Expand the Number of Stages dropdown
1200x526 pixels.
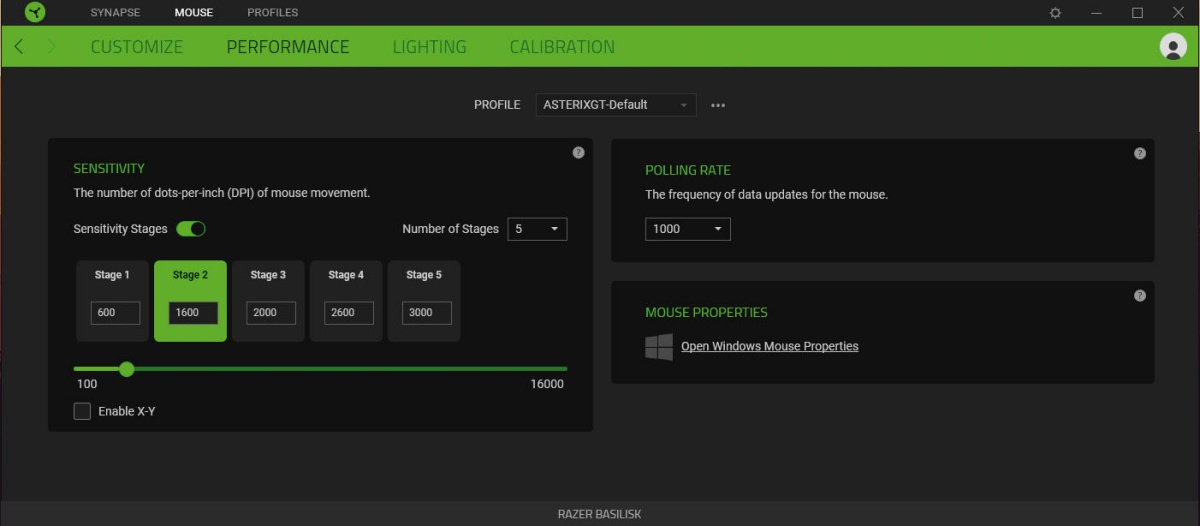(x=537, y=229)
